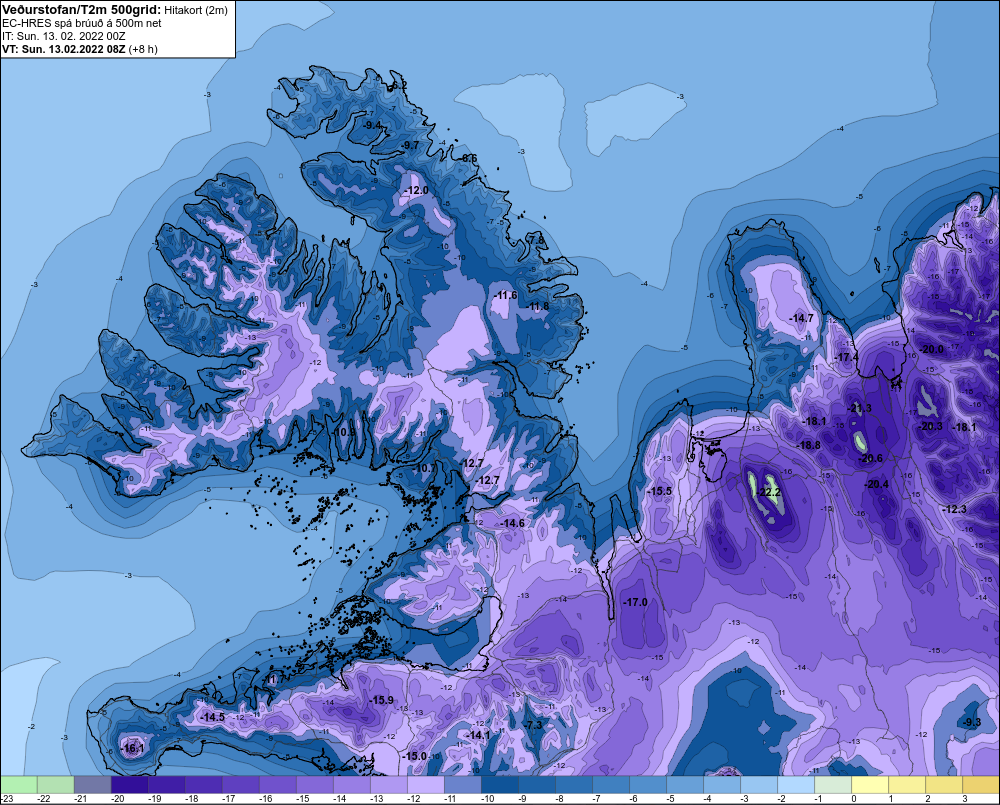1000x805 pixels.
Task: Select the pale green -1 legend swatch
Action: click(833, 784)
